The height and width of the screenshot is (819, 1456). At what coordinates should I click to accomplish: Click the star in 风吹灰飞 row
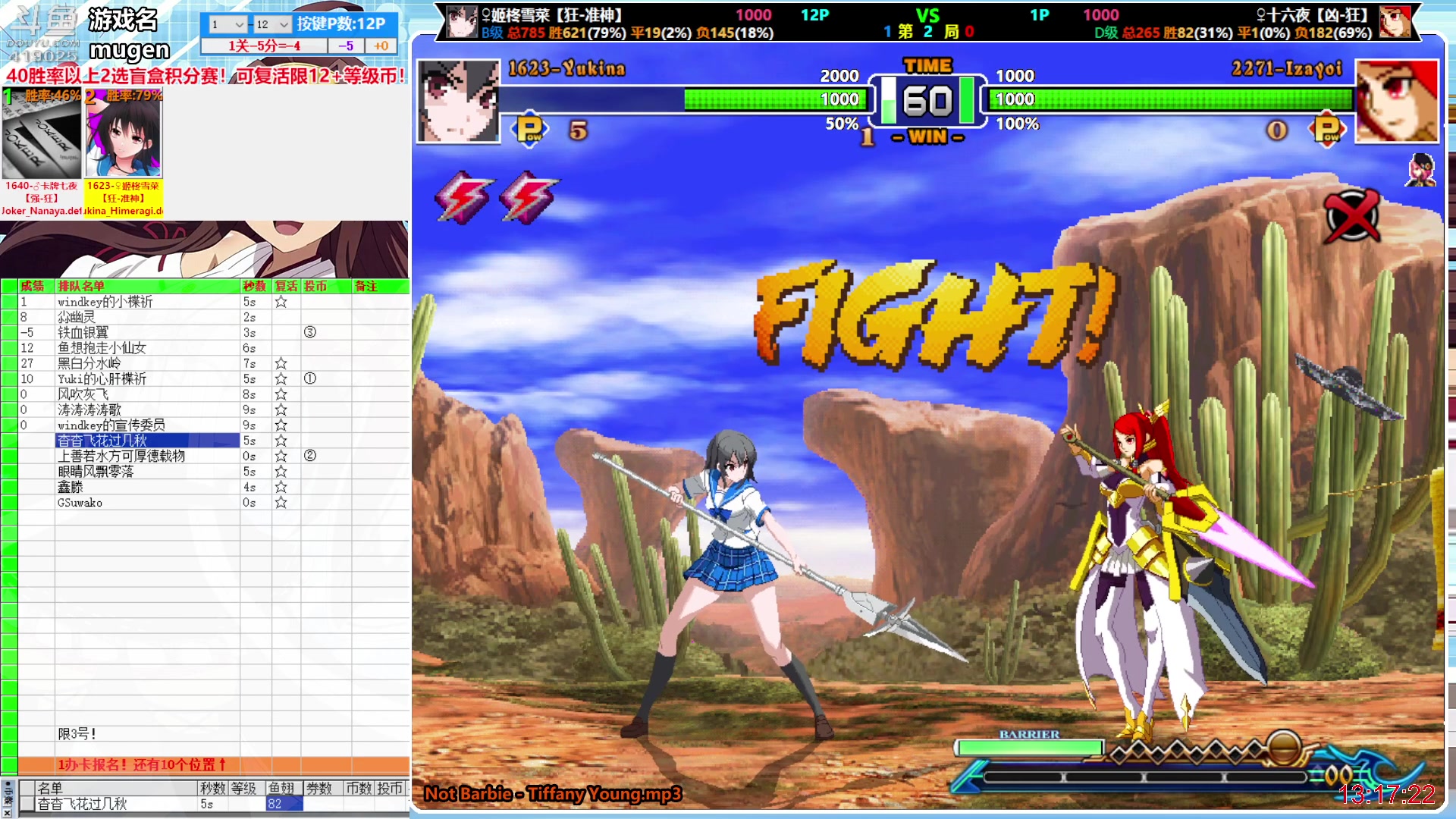point(281,394)
